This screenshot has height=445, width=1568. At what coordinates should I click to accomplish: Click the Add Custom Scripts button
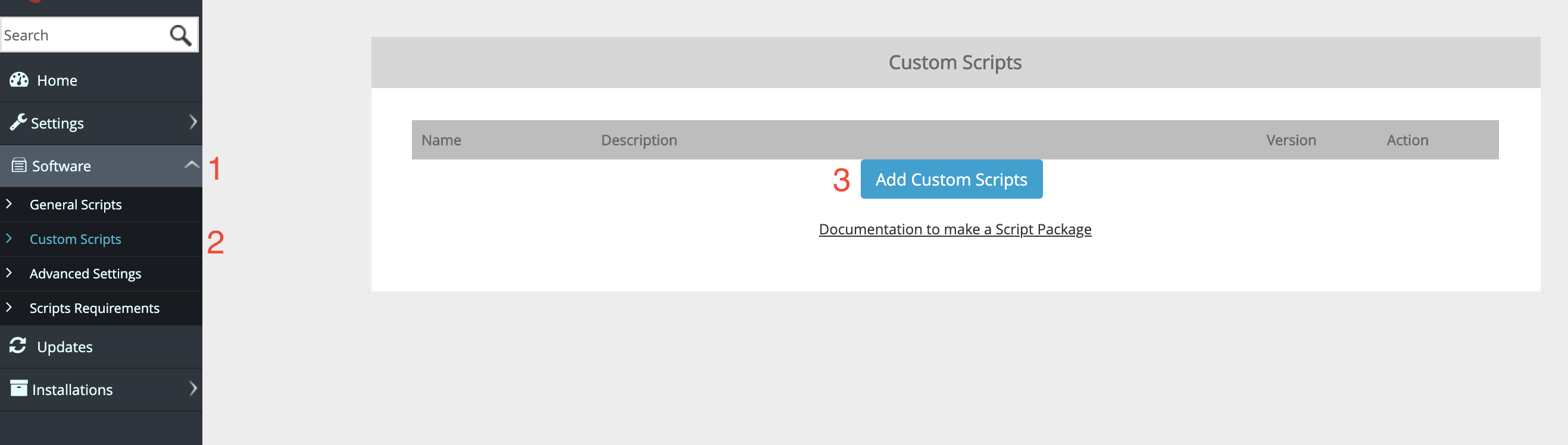[x=951, y=179]
